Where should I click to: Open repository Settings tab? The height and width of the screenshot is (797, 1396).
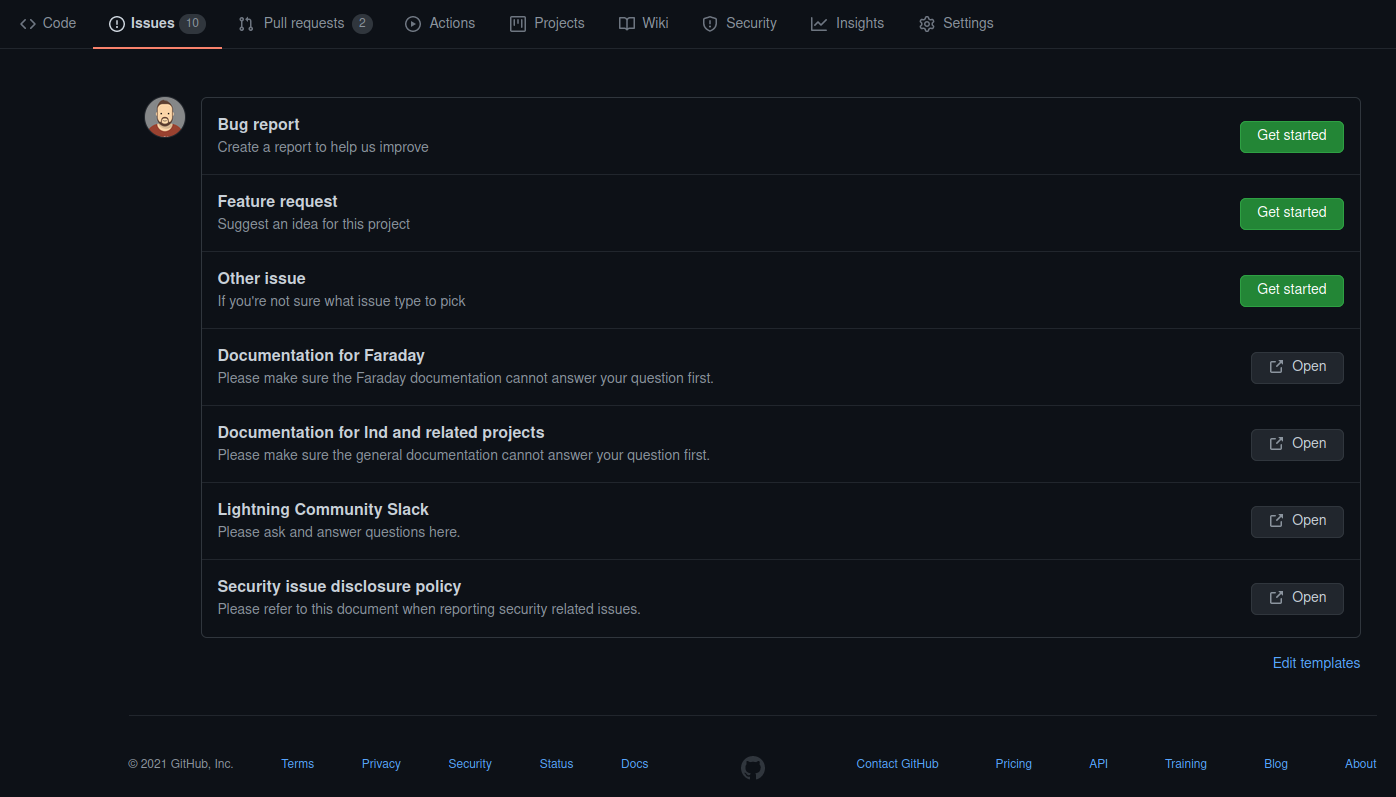956,23
